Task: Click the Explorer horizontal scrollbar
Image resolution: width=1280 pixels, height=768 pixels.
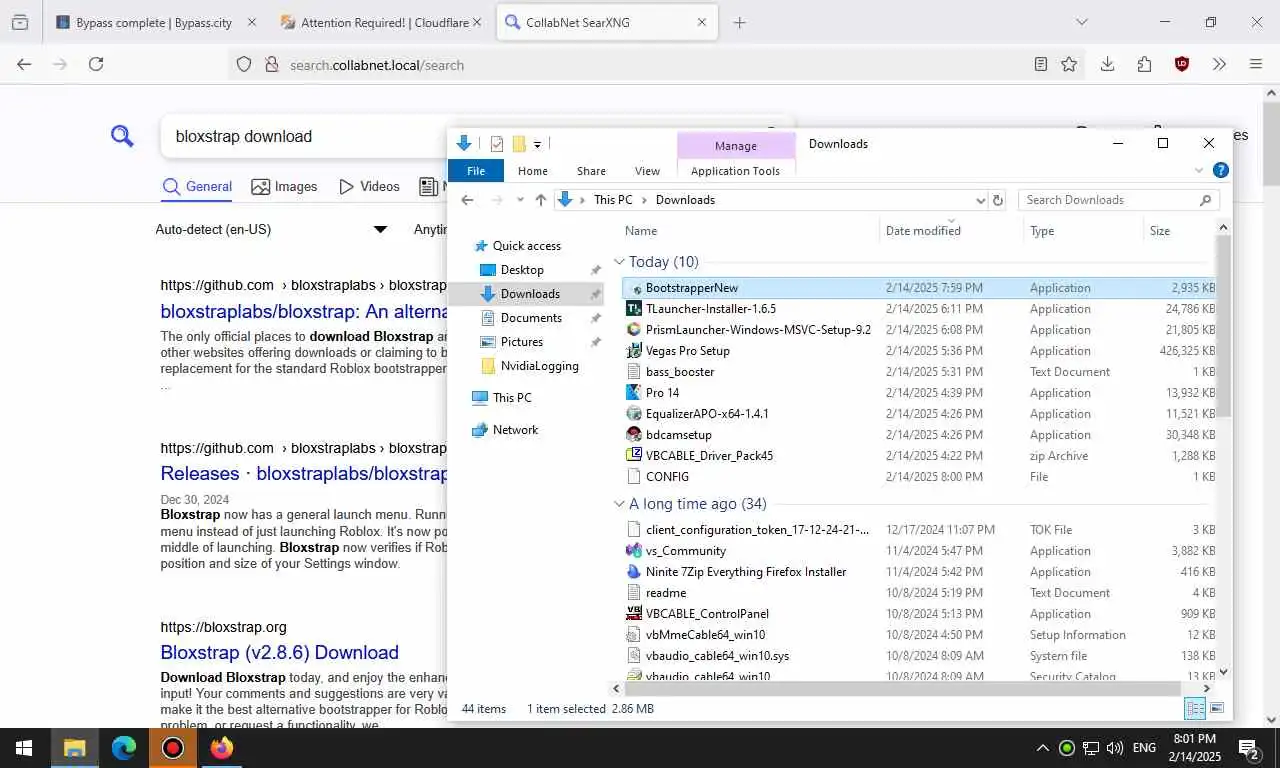Action: tap(904, 688)
